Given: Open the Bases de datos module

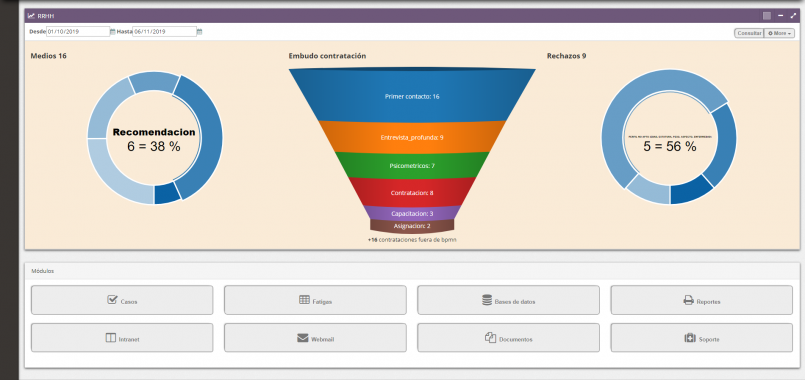Looking at the screenshot, I should pyautogui.click(x=508, y=300).
